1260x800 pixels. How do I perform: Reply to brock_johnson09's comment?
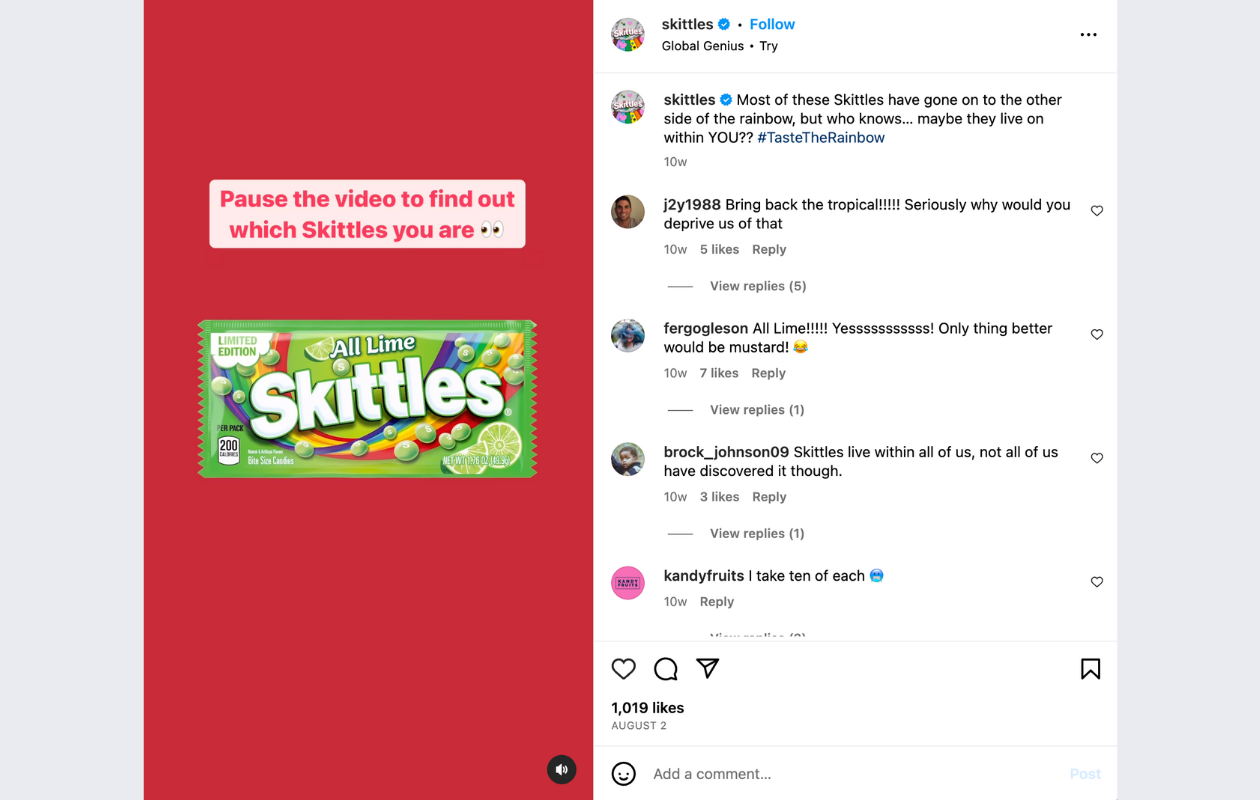[x=768, y=496]
